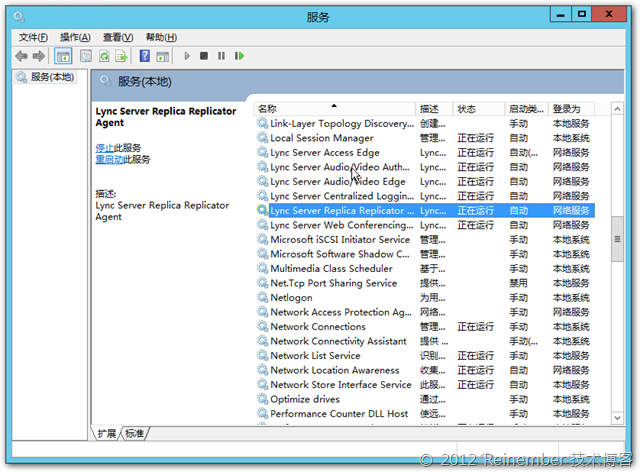Viewport: 640px width, 472px height.
Task: Click gear icon beside Local Session Manager
Action: [x=262, y=138]
